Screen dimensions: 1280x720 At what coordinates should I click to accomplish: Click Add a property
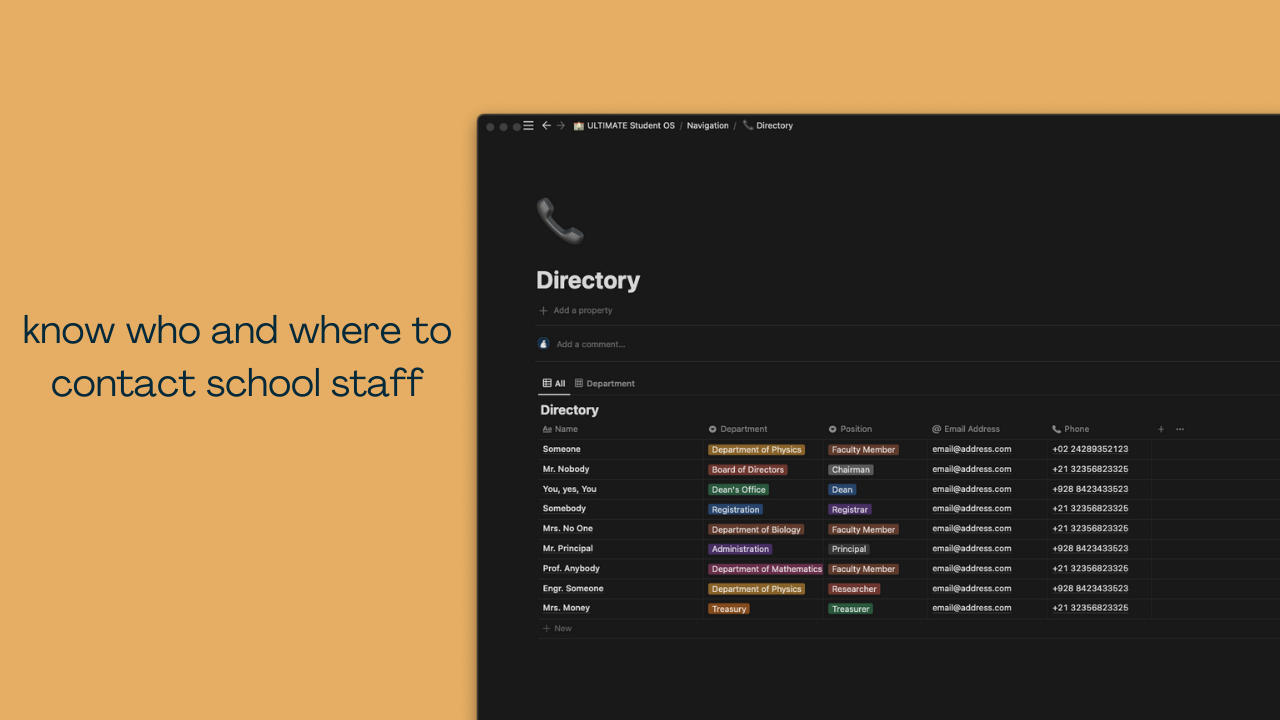pyautogui.click(x=576, y=311)
